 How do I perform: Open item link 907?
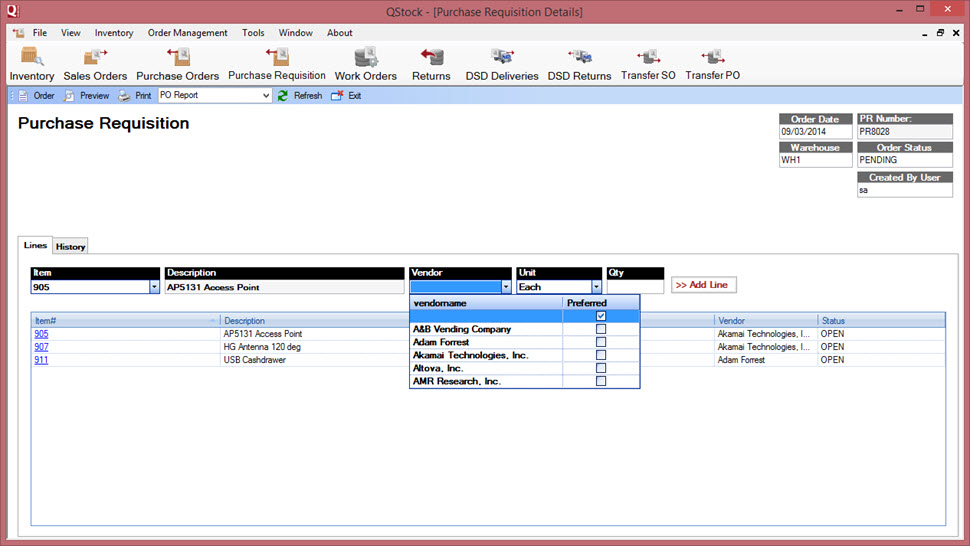[41, 347]
